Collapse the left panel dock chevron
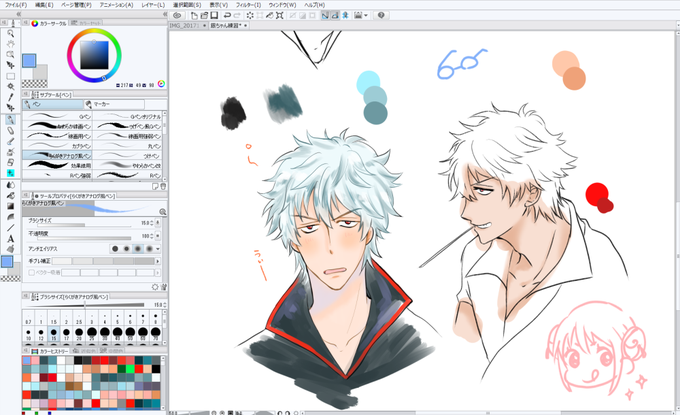The image size is (680, 415). [x=164, y=14]
